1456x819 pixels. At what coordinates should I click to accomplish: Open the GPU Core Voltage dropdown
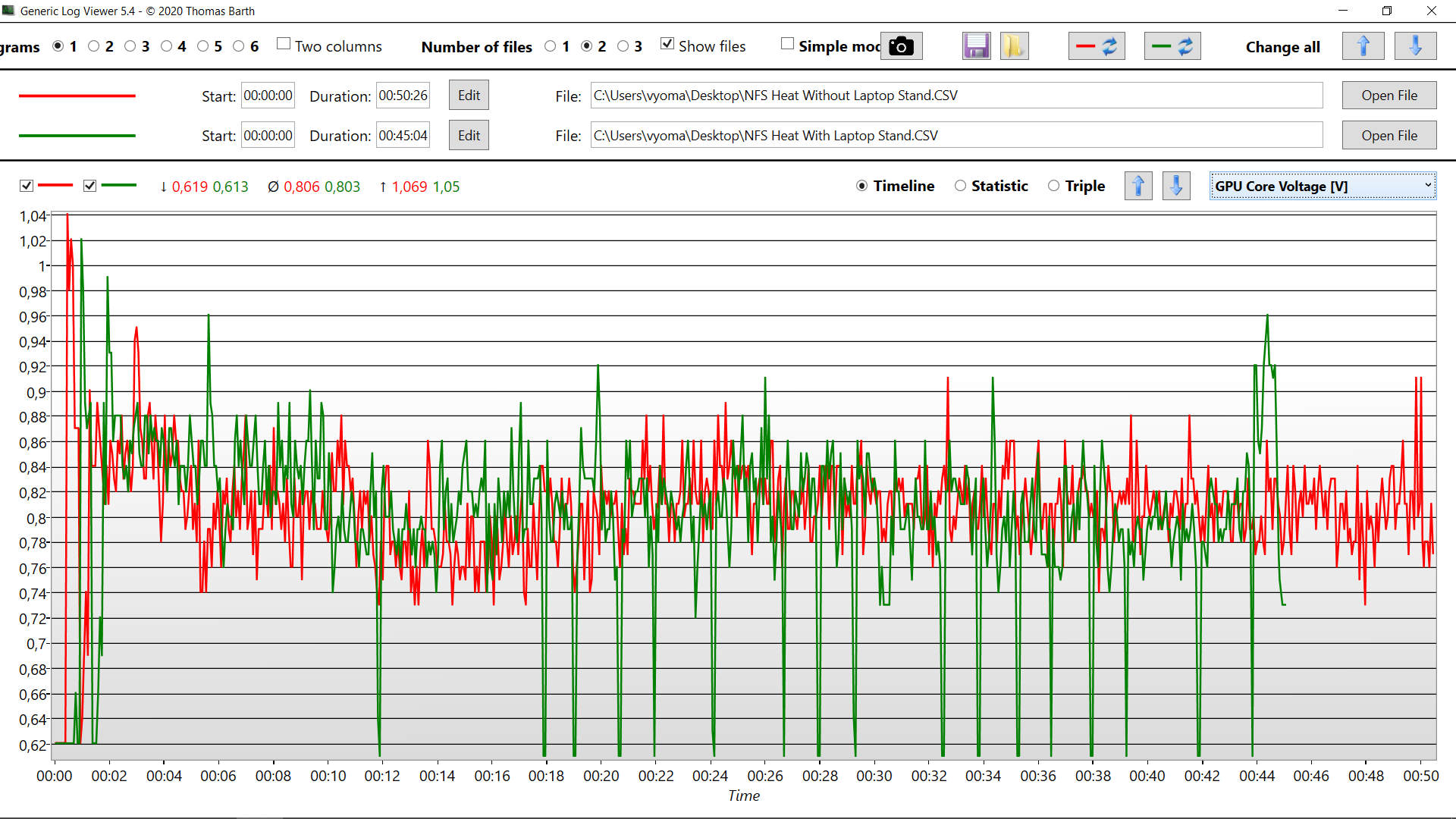(1323, 187)
